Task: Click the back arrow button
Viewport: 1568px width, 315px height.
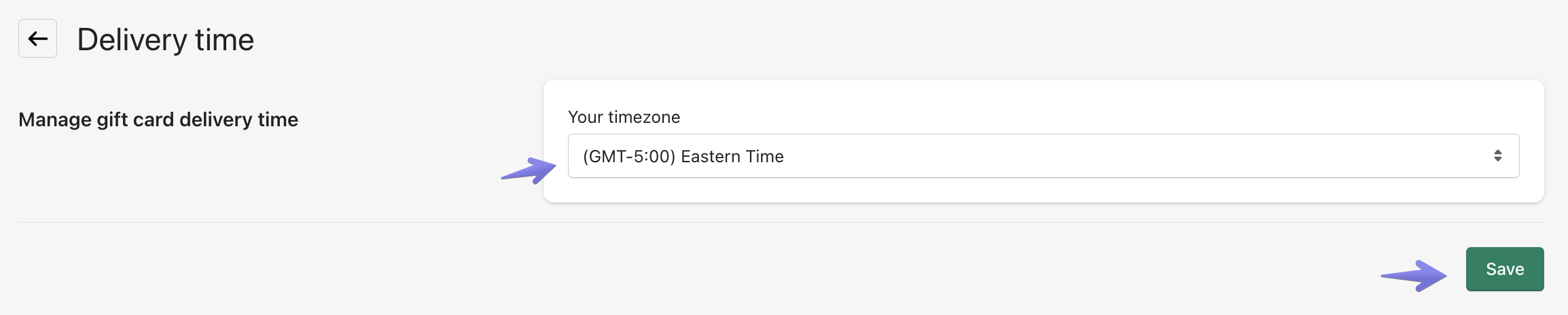Action: coord(37,39)
